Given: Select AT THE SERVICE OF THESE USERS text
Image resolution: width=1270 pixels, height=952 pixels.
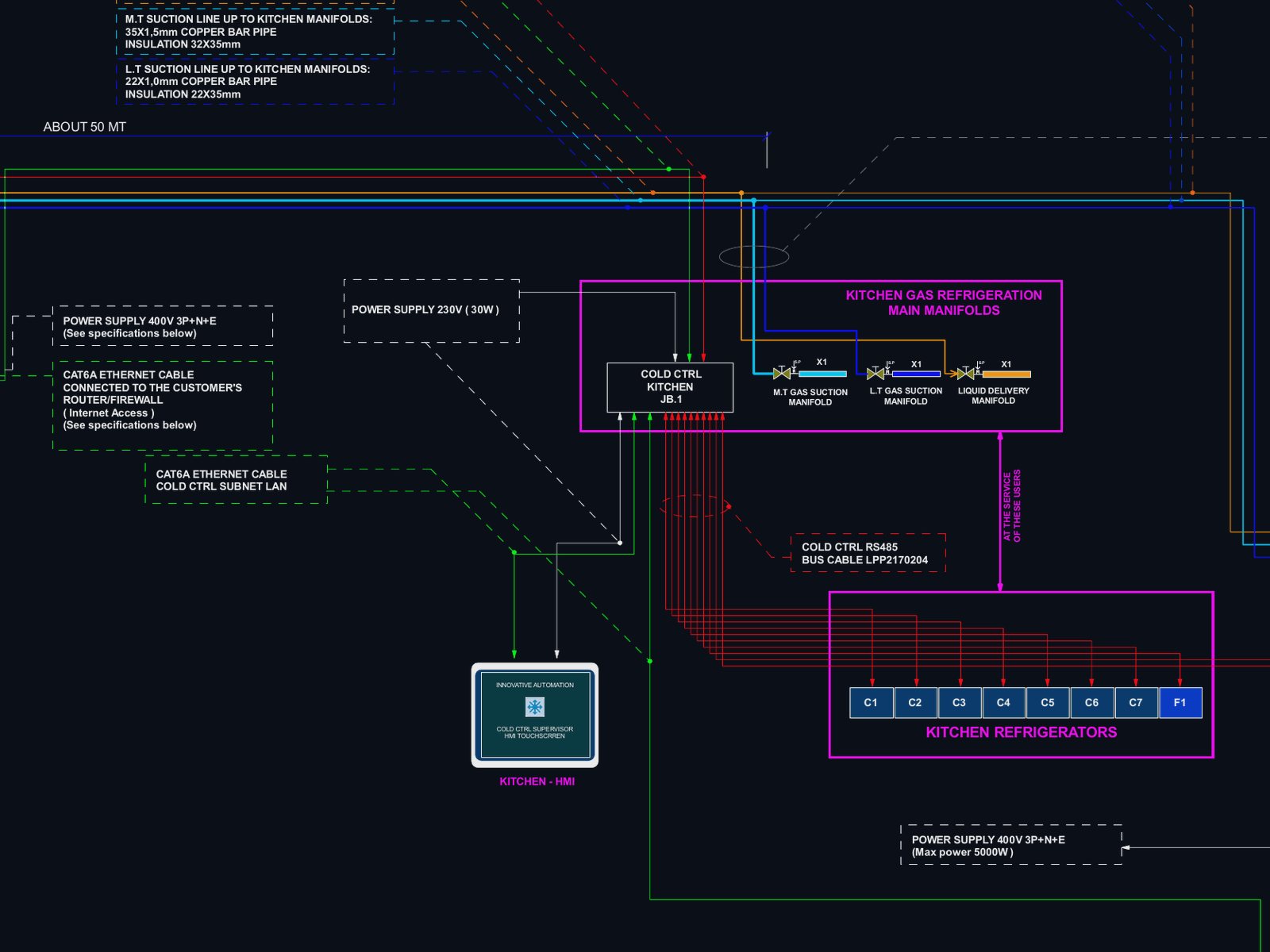Looking at the screenshot, I should pos(1012,506).
